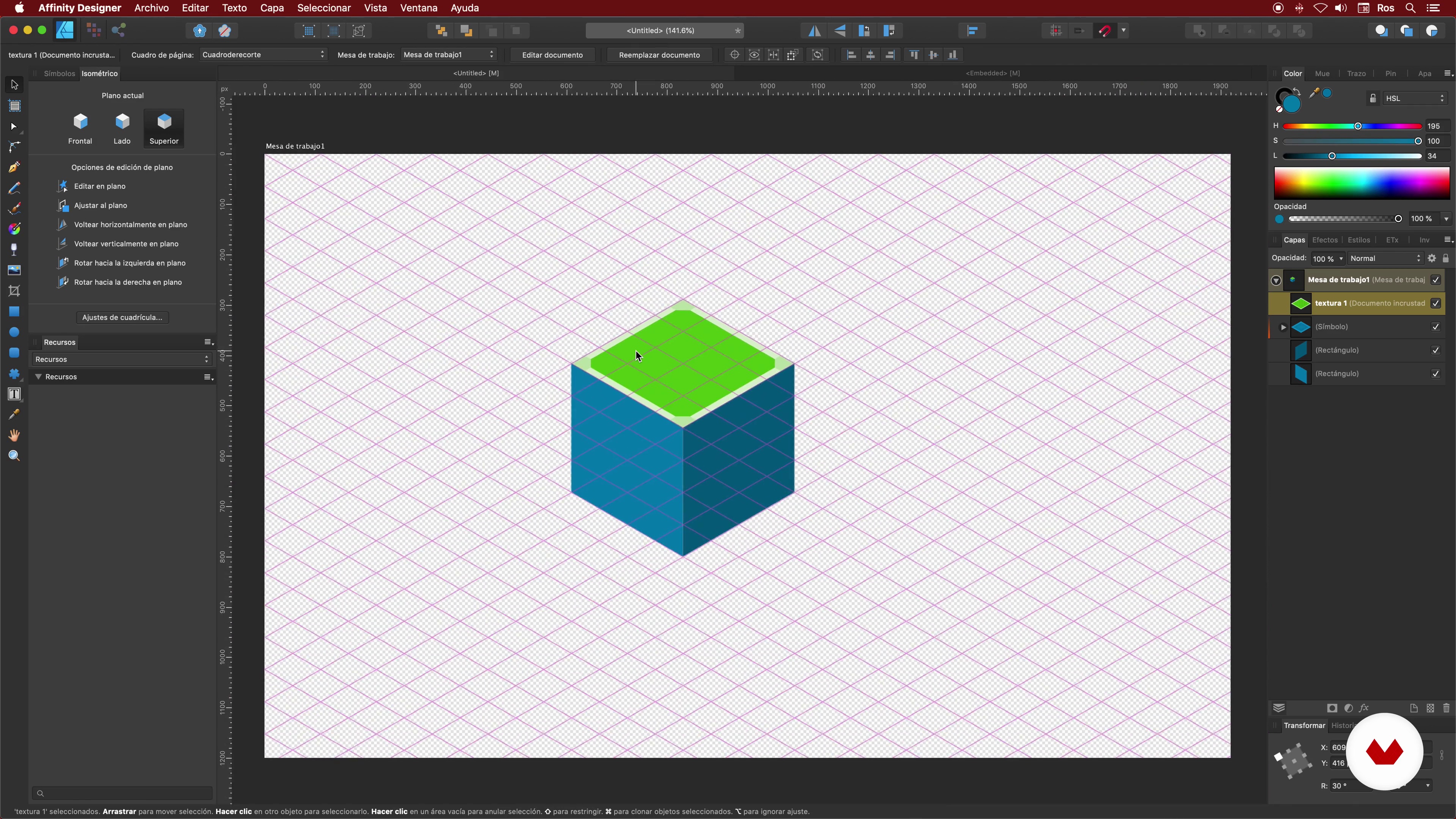Choose the Superior plane
The height and width of the screenshot is (819, 1456).
tap(164, 128)
